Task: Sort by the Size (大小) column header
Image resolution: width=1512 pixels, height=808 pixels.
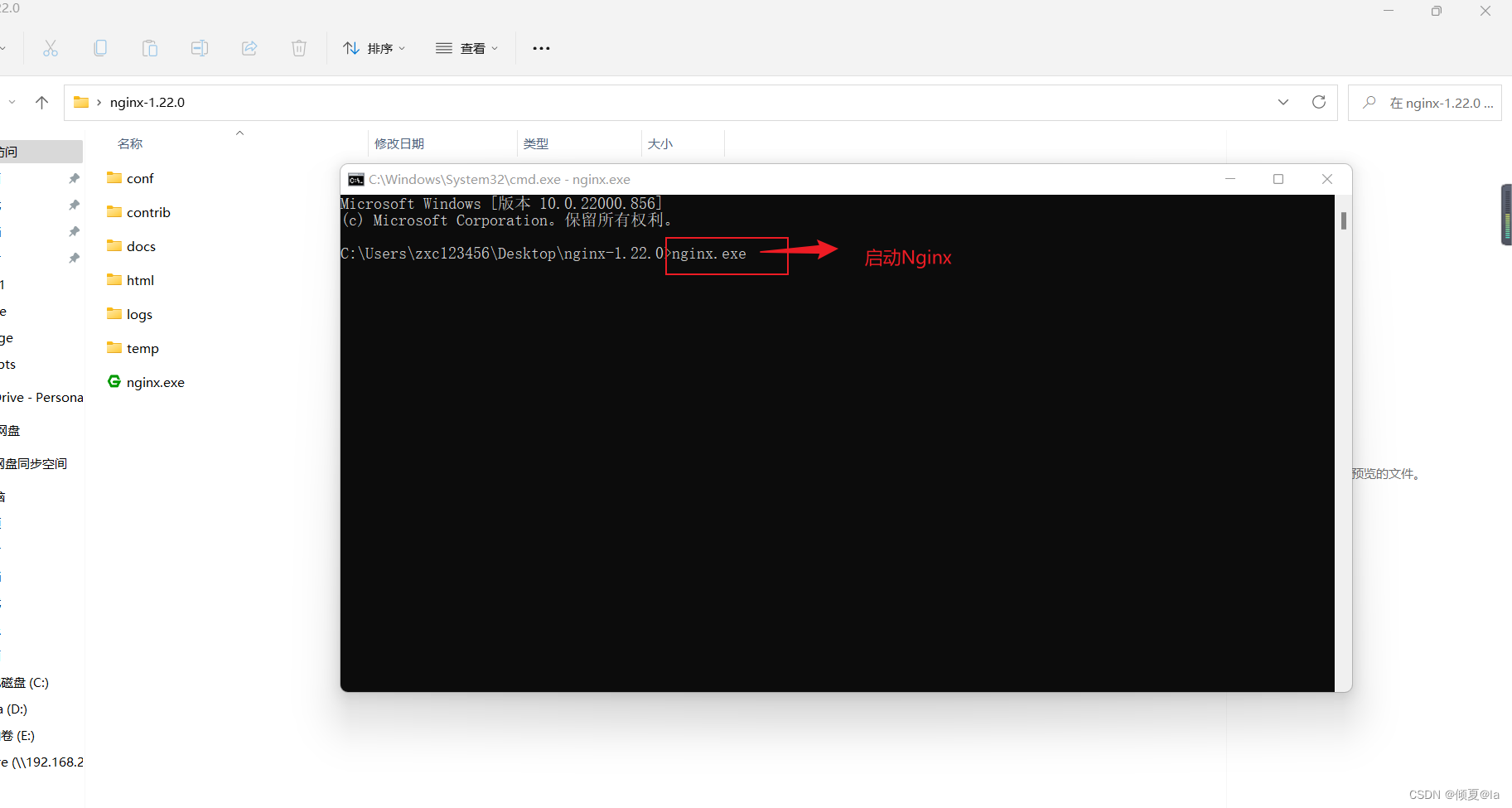Action: 660,143
